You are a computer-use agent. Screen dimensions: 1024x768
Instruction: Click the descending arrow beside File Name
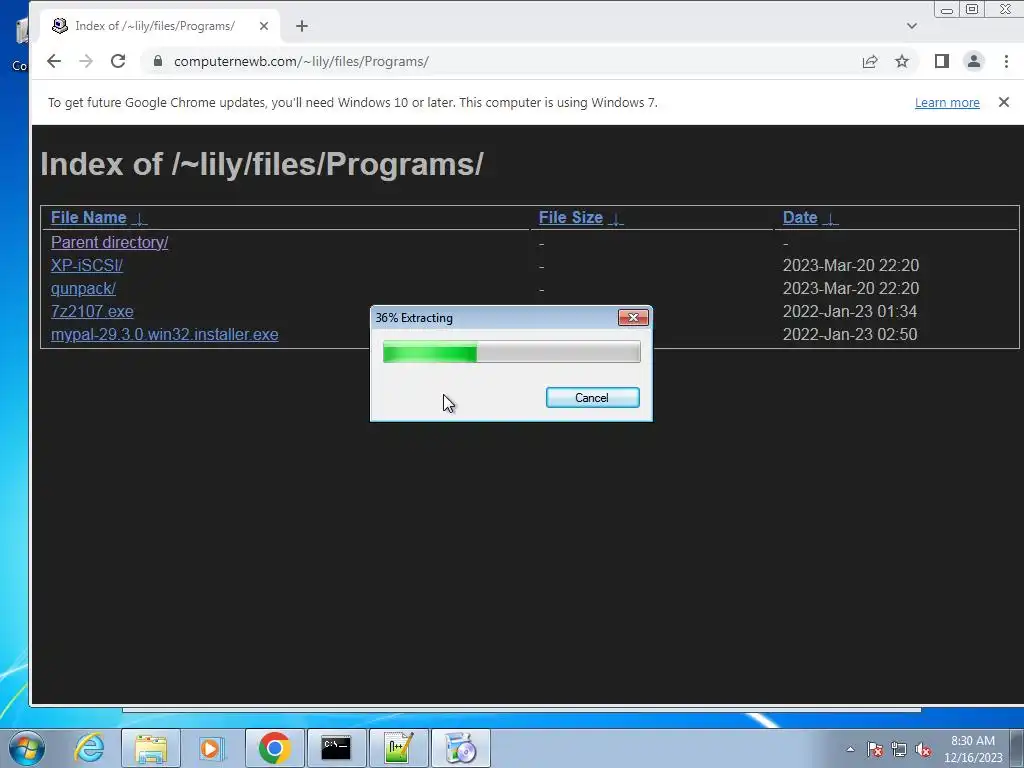(x=139, y=219)
